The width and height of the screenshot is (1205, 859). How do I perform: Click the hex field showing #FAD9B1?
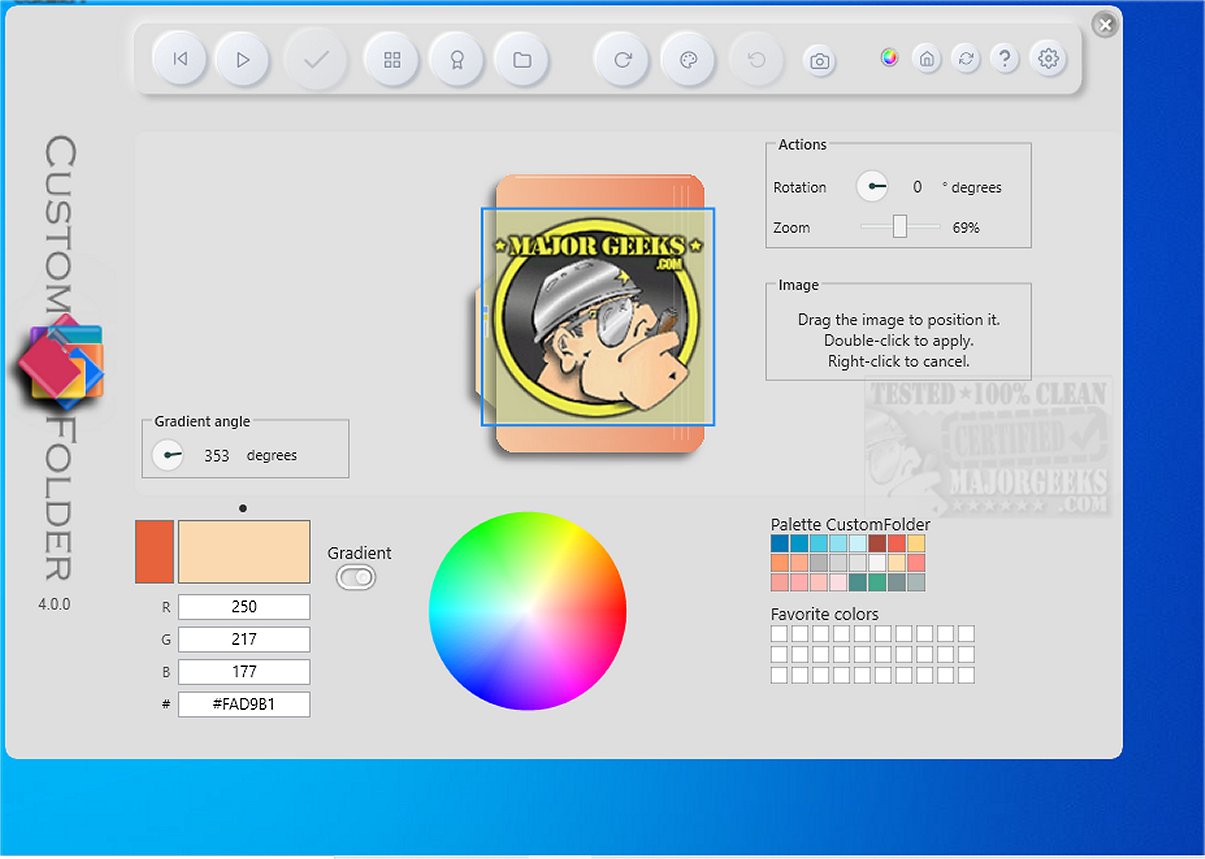click(x=244, y=704)
